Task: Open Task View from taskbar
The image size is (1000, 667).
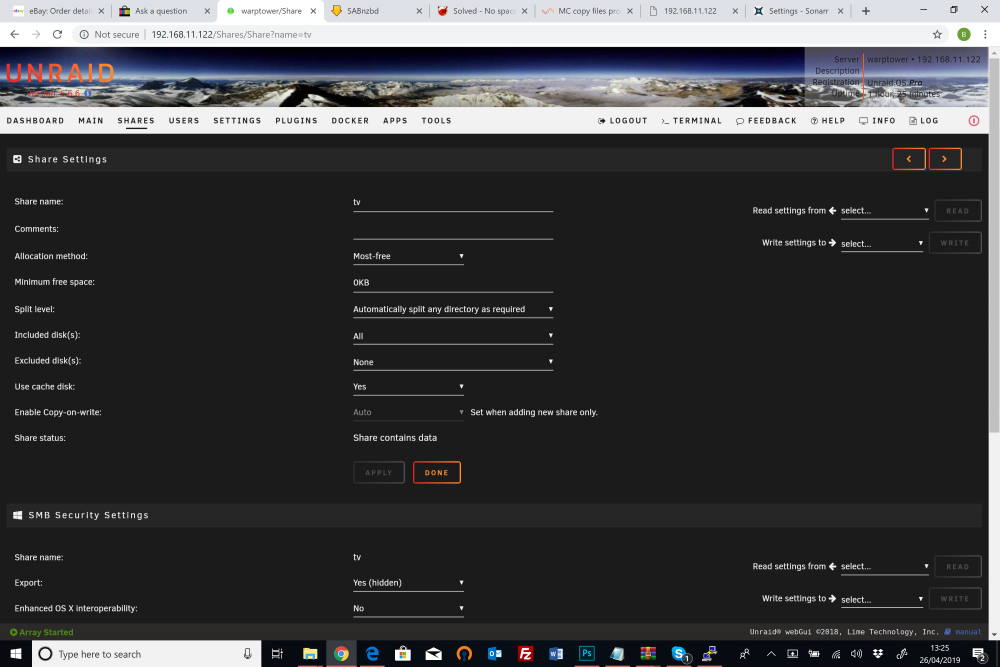Action: click(x=277, y=654)
